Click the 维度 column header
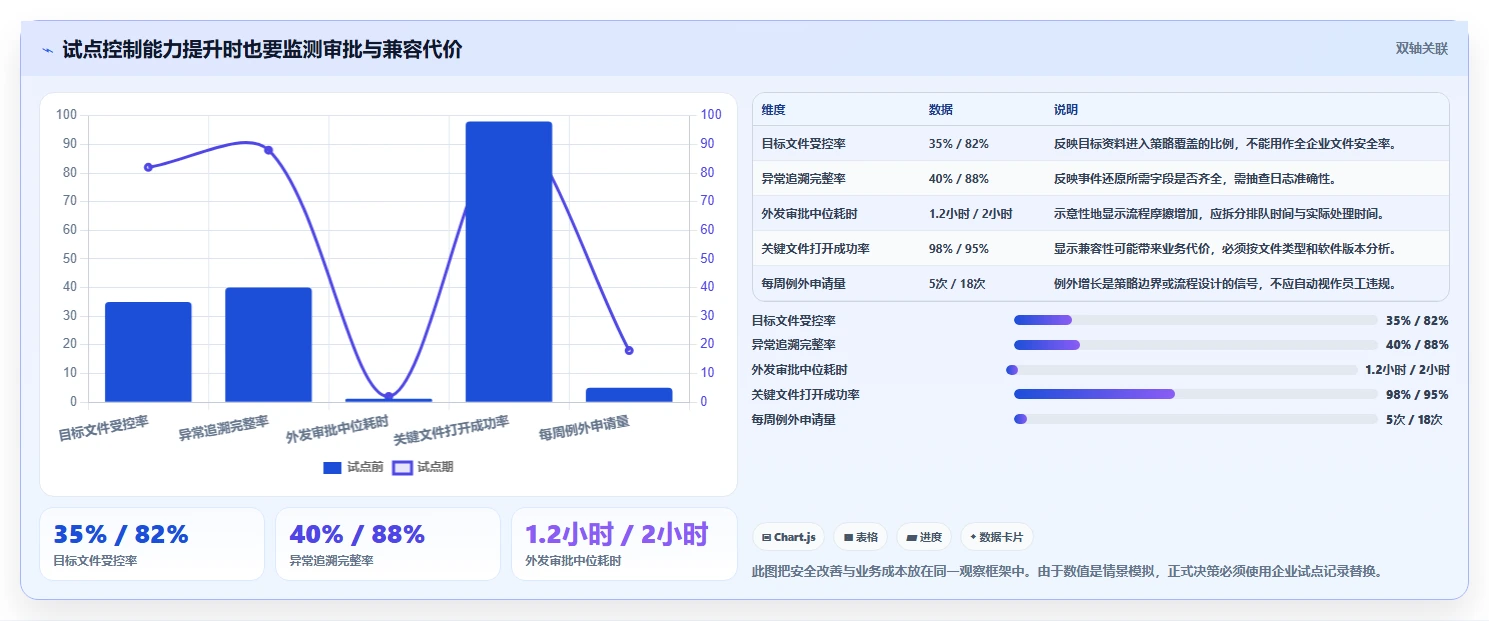Image resolution: width=1489 pixels, height=621 pixels. pos(773,110)
